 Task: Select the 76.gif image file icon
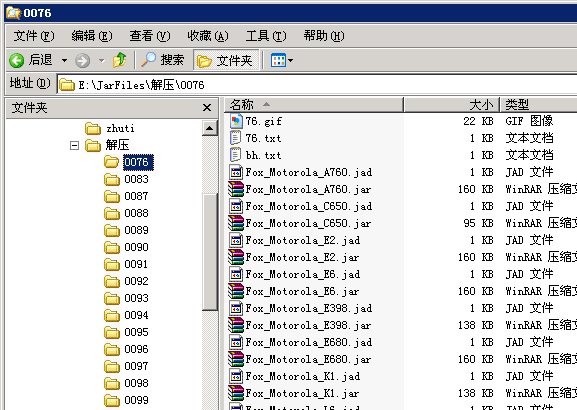[236, 121]
